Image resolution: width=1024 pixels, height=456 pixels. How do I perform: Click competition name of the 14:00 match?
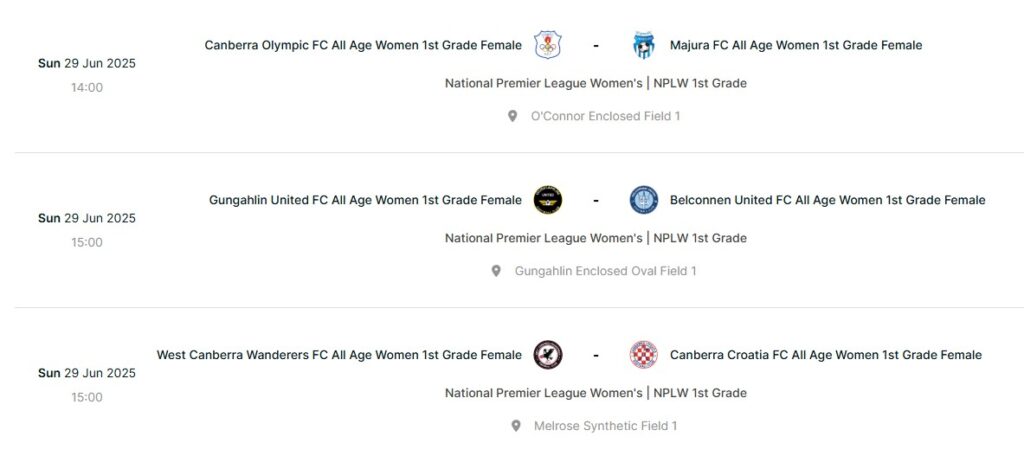click(x=595, y=83)
